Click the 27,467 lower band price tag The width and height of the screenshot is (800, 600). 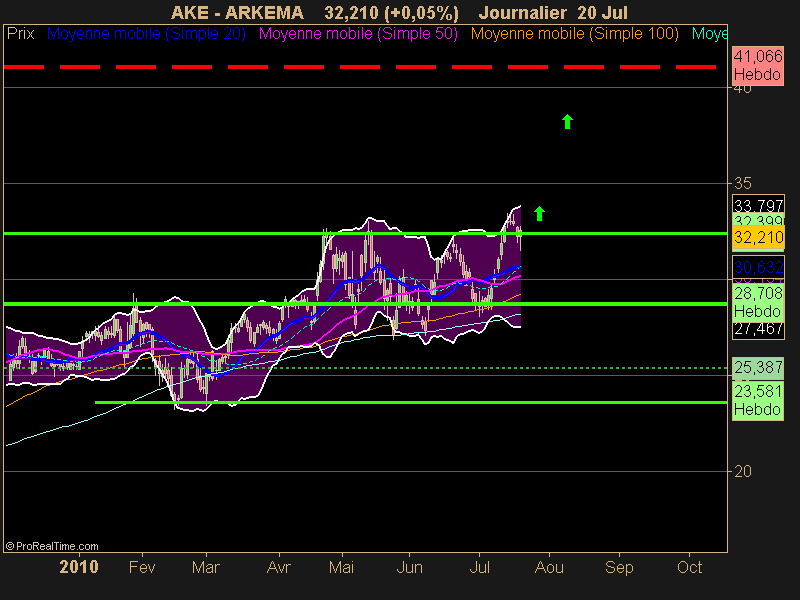pos(758,330)
